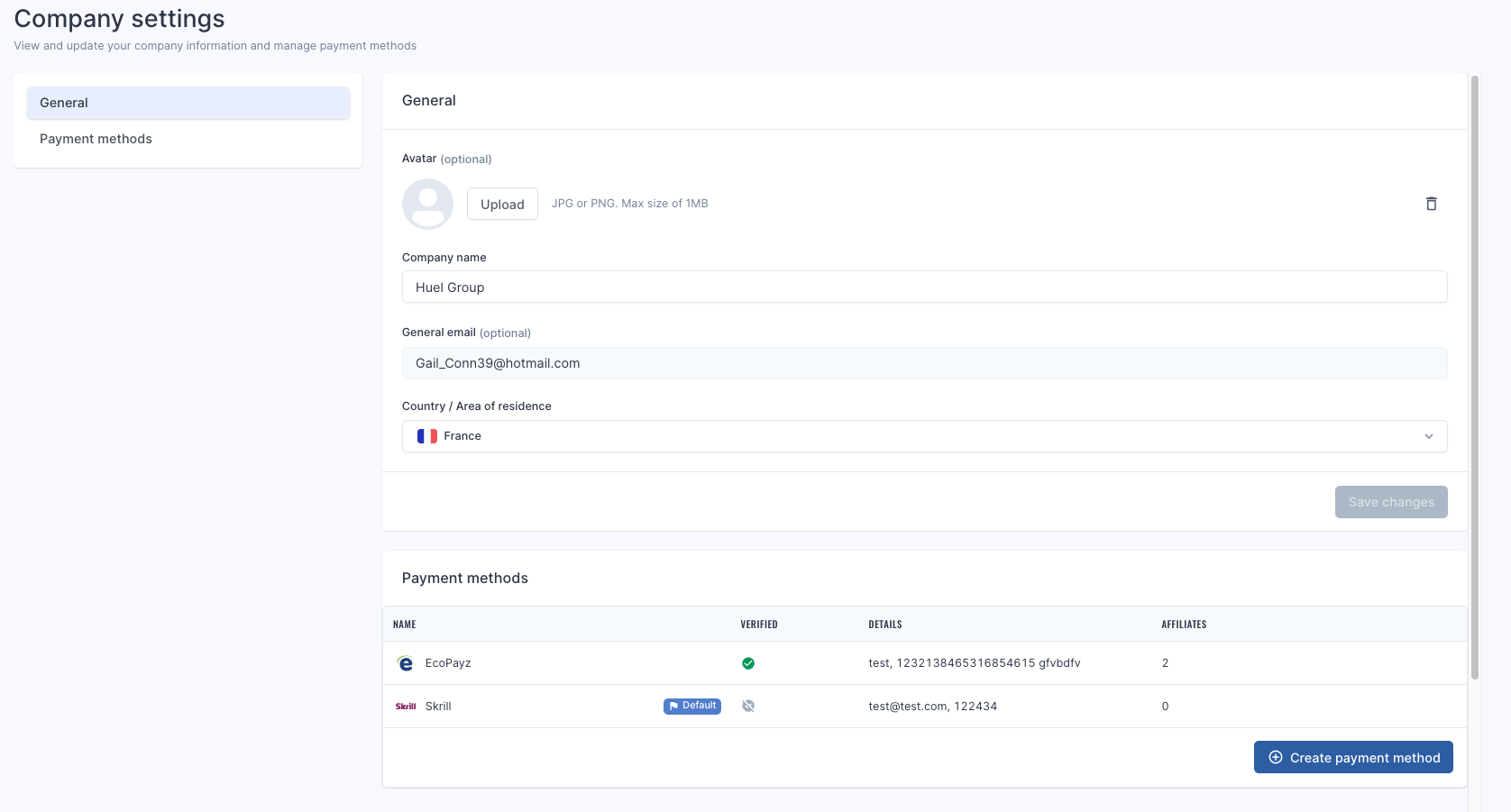1511x812 pixels.
Task: Focus the General email field
Action: [x=924, y=363]
